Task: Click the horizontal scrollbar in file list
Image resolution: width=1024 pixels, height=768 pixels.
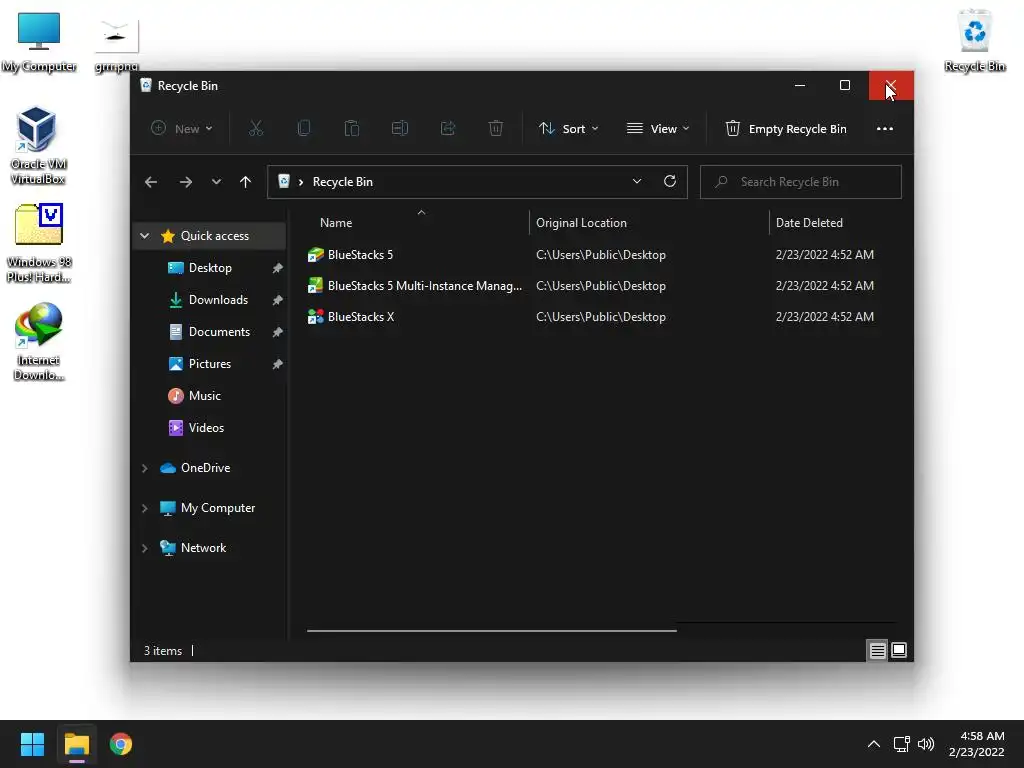Action: point(491,631)
